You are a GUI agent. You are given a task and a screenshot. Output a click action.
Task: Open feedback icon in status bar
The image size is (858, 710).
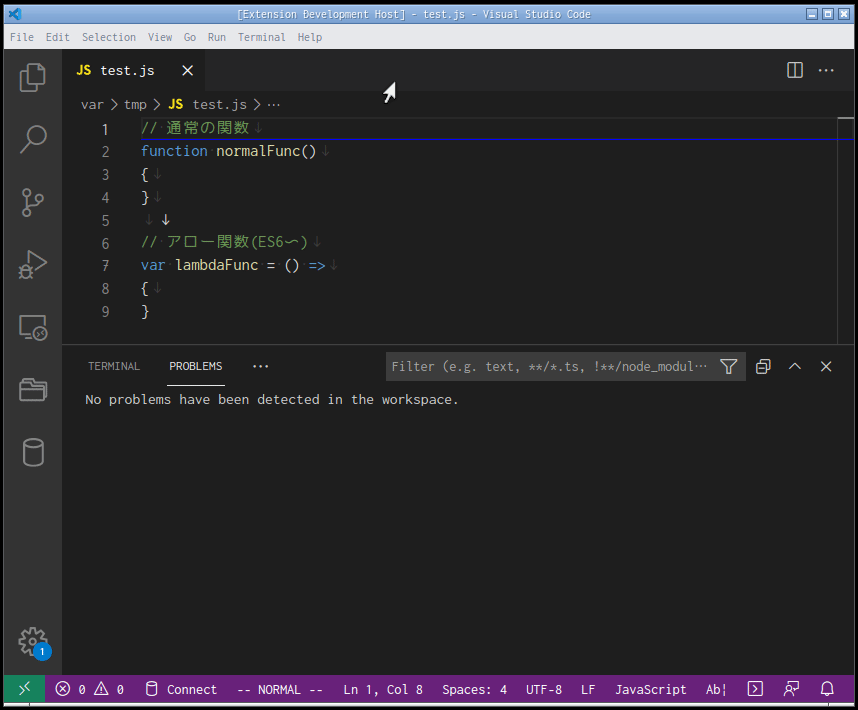click(x=791, y=689)
